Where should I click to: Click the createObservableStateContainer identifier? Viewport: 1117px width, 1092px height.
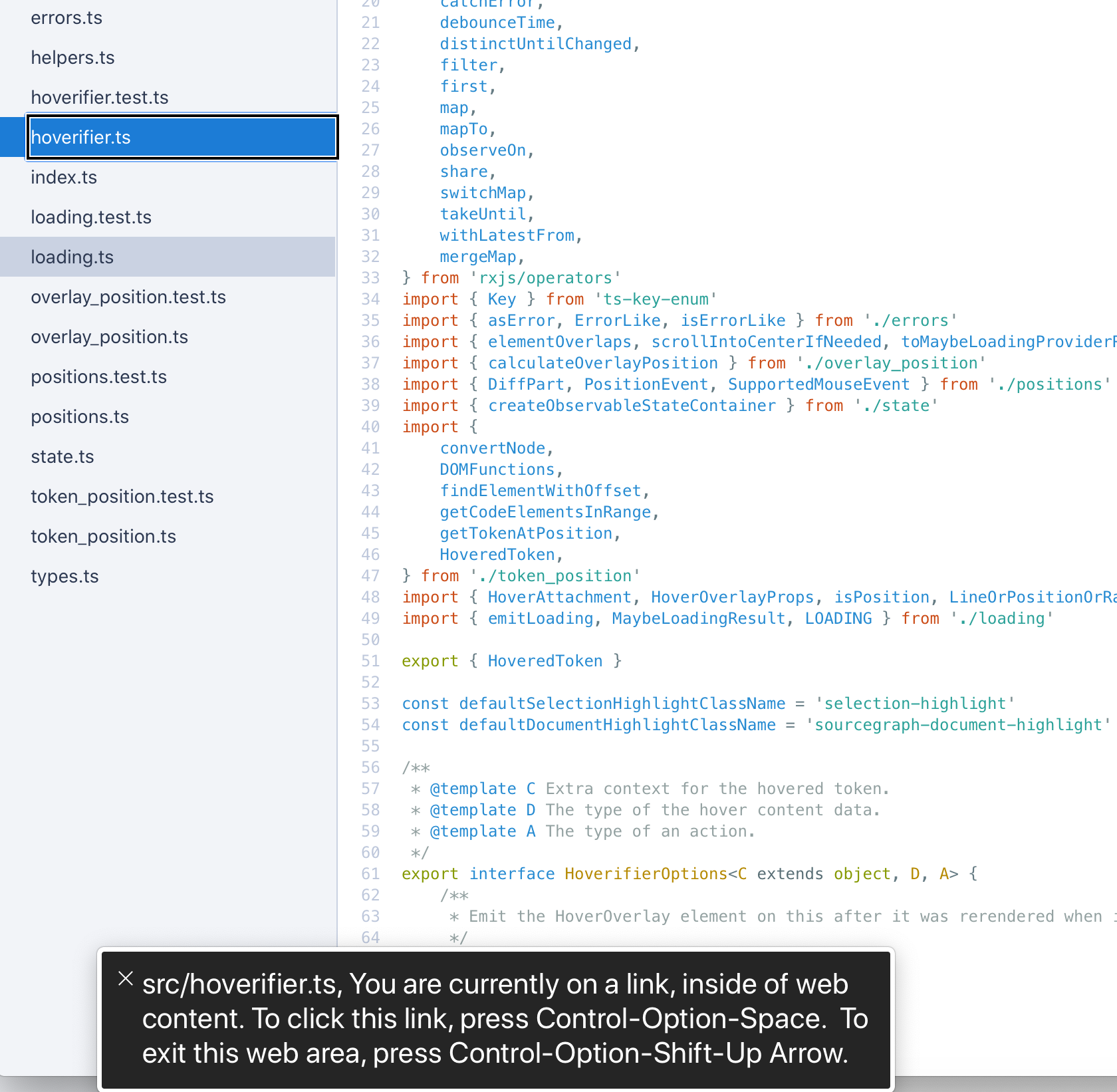pyautogui.click(x=632, y=406)
